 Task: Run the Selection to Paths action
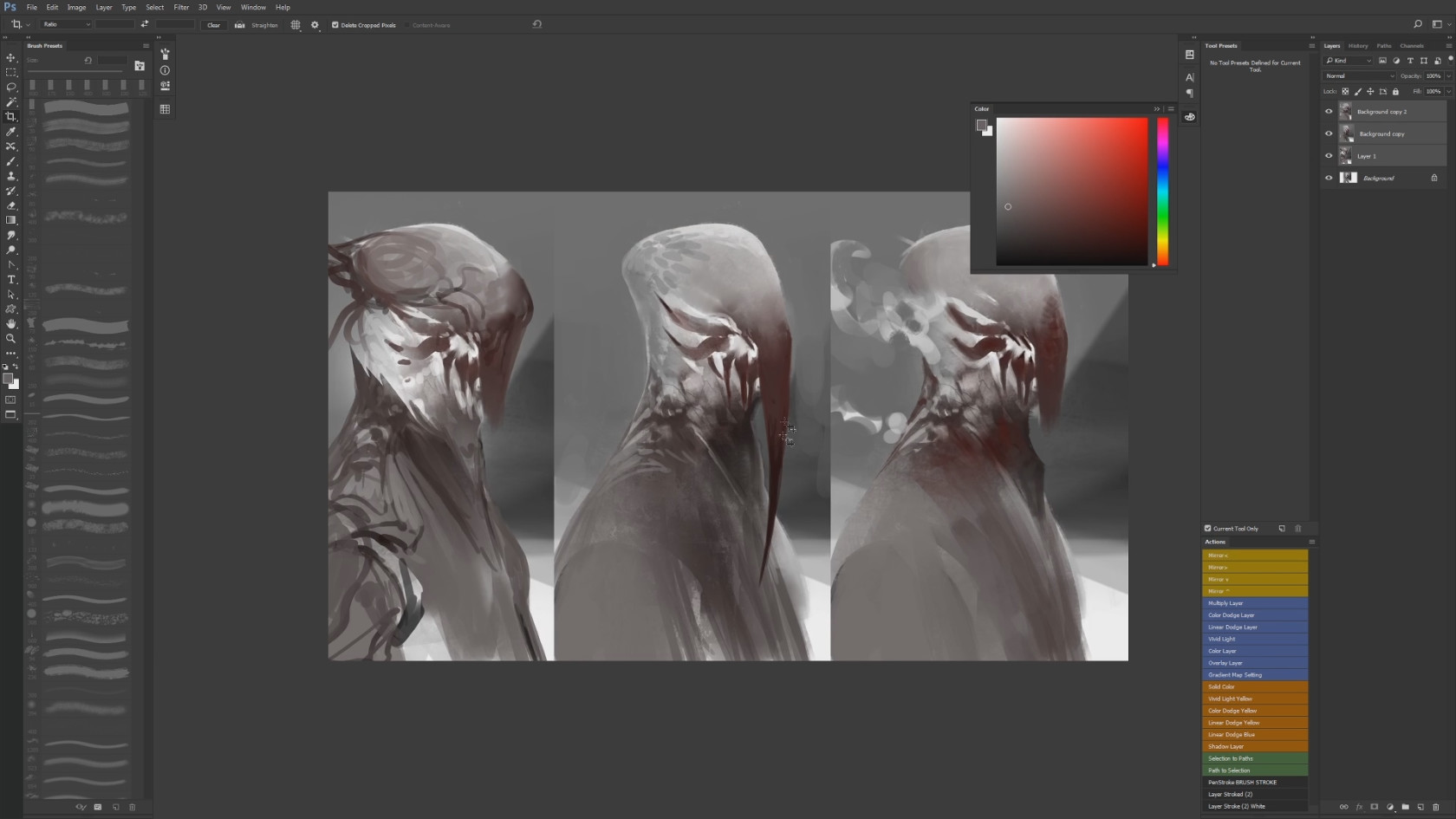[1255, 758]
